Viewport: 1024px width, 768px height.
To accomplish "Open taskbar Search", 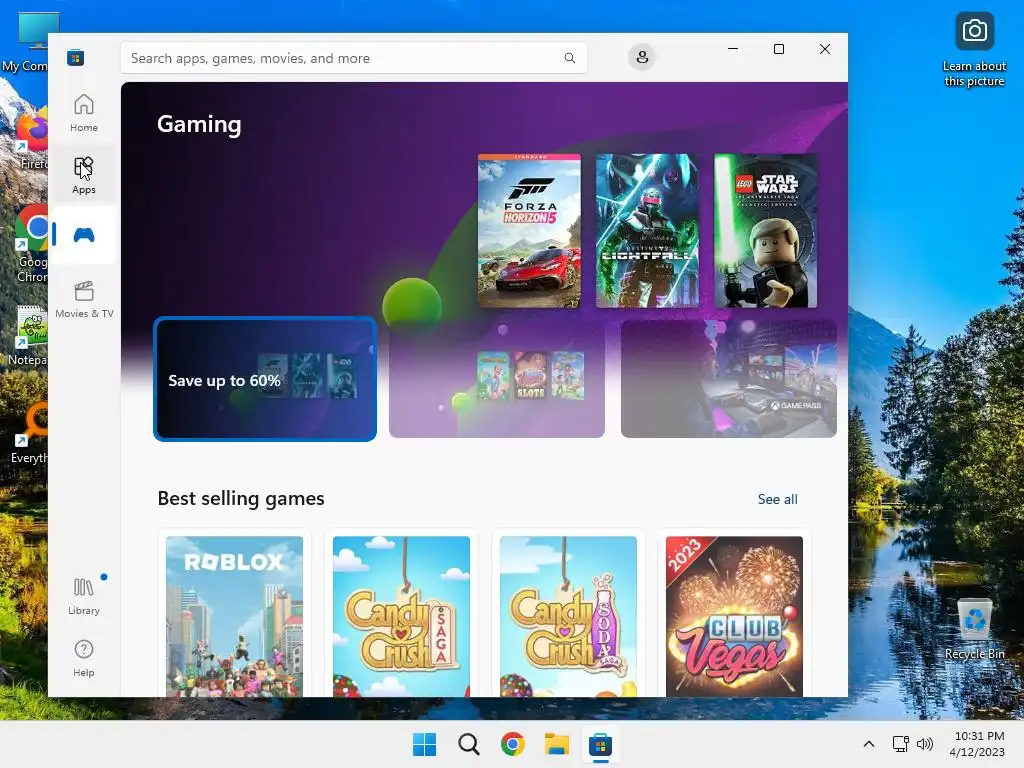I will click(468, 744).
